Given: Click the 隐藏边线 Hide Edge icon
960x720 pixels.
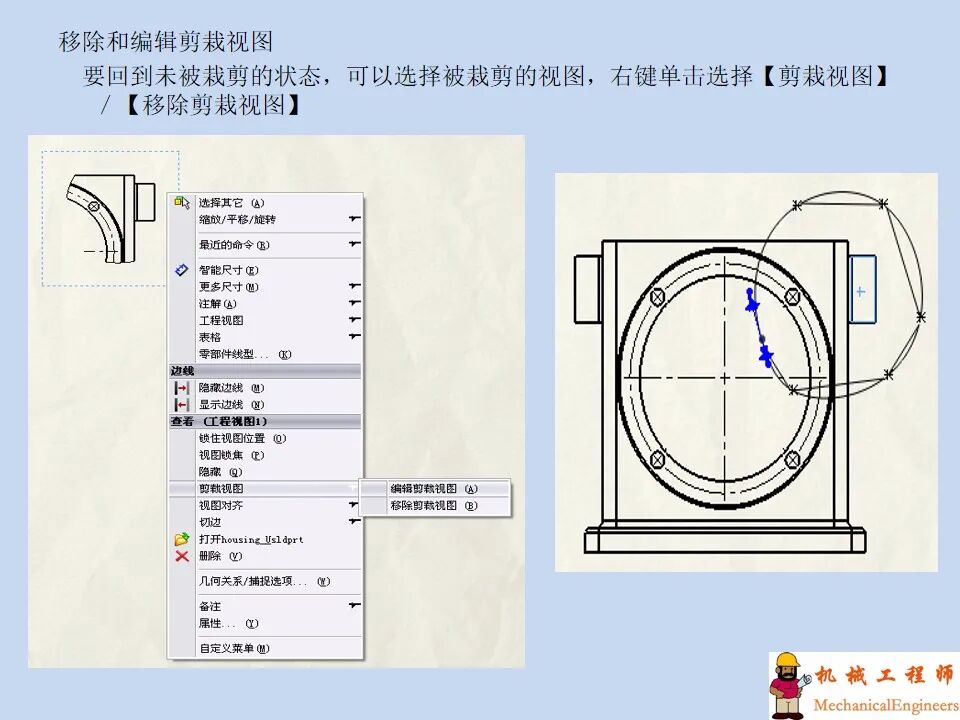Looking at the screenshot, I should [180, 387].
